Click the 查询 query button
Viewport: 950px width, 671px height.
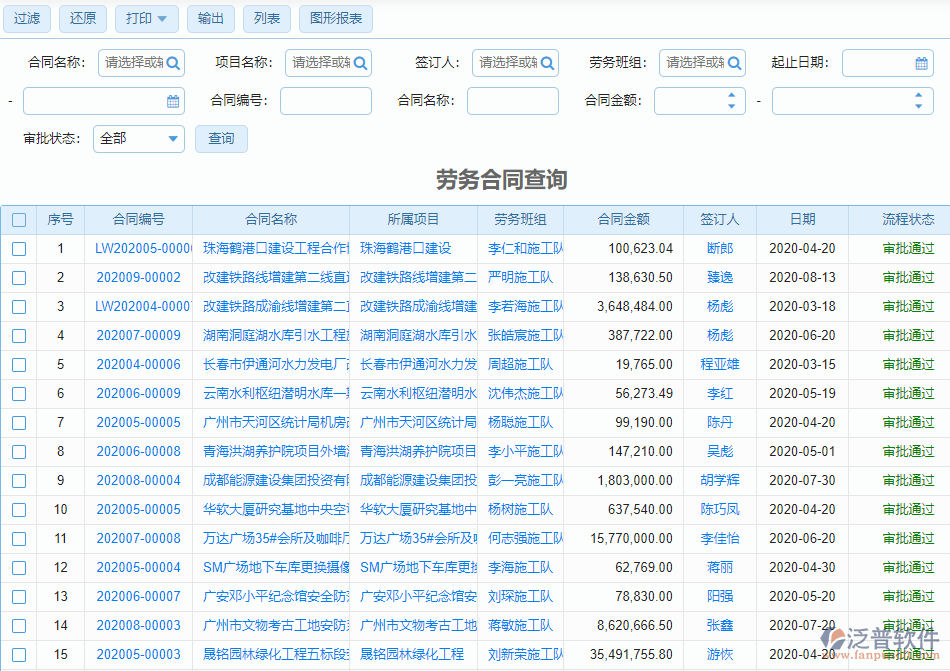[221, 138]
